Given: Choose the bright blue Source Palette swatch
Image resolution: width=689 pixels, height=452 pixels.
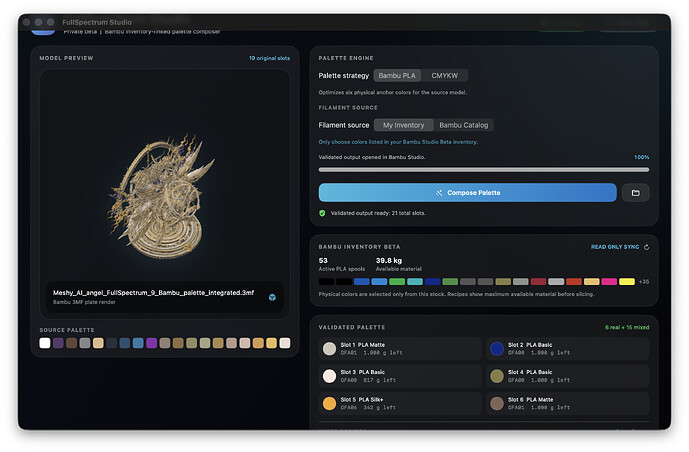Looking at the screenshot, I should [x=138, y=343].
